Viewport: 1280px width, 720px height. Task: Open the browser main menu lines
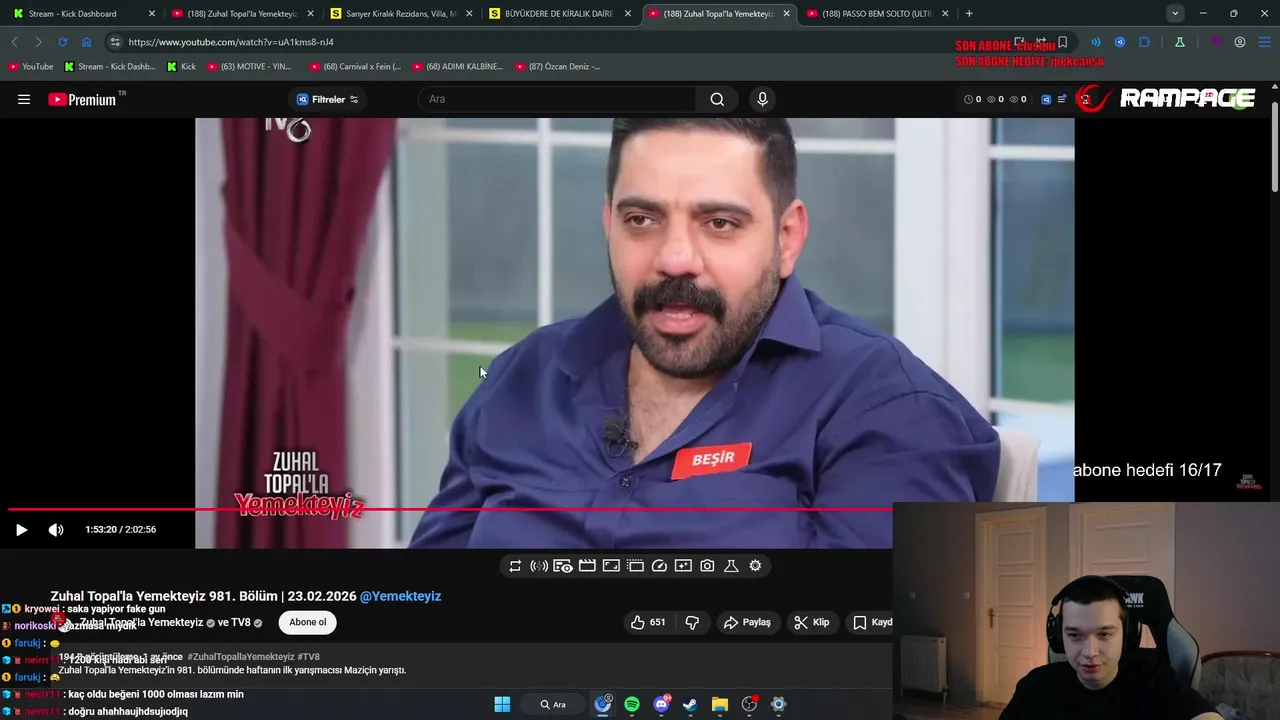(1264, 42)
